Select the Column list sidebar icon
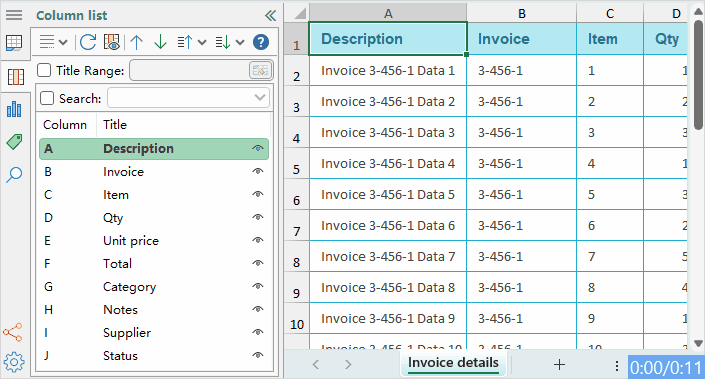Viewport: 705px width, 379px height. (16, 77)
